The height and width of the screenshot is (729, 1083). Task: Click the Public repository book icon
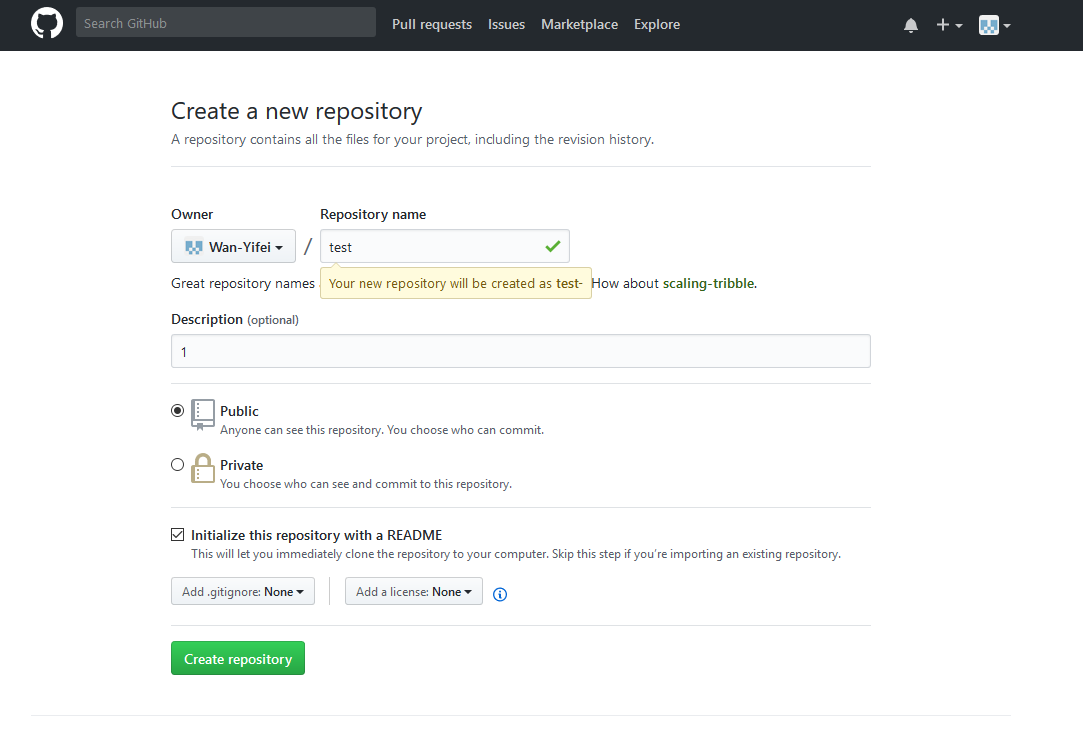203,414
